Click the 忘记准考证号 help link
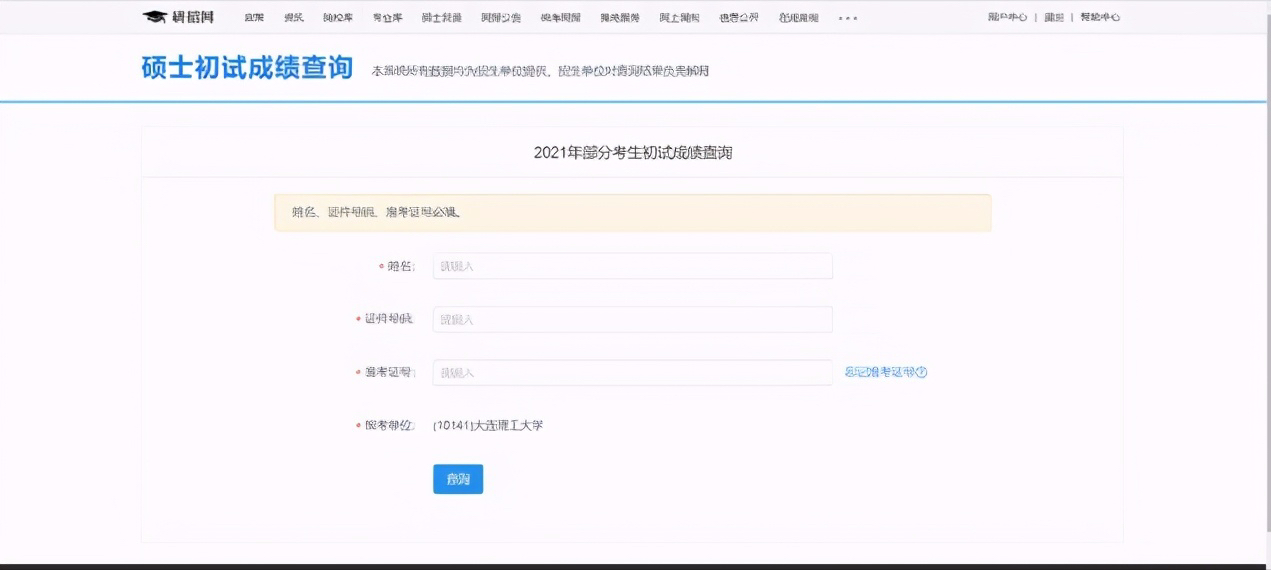The width and height of the screenshot is (1271, 570). [886, 372]
